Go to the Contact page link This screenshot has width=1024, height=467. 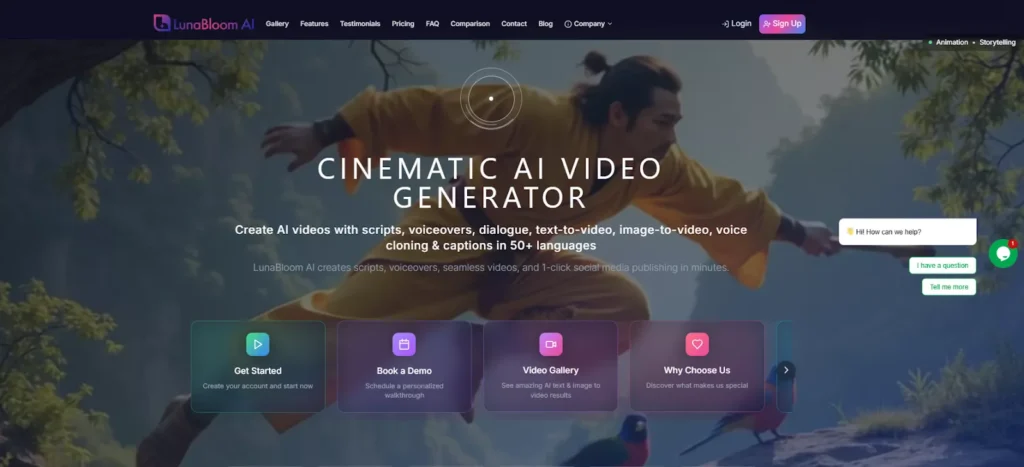(x=514, y=24)
